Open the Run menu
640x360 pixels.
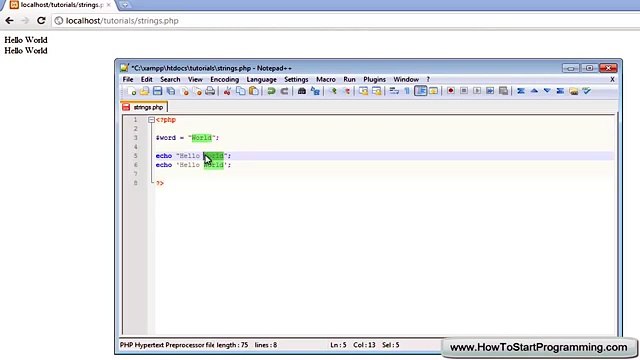tap(349, 80)
